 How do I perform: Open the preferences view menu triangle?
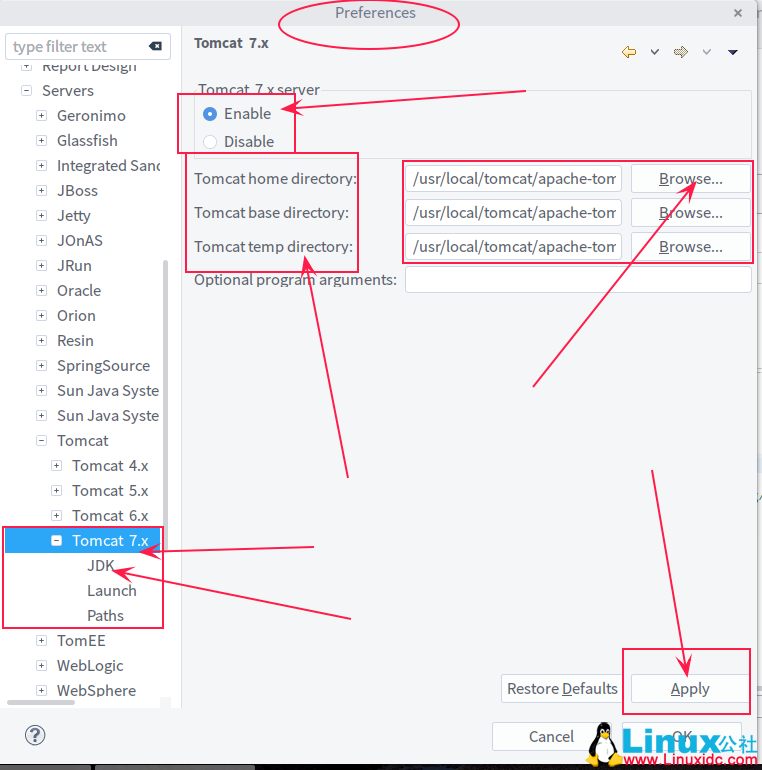[x=733, y=52]
